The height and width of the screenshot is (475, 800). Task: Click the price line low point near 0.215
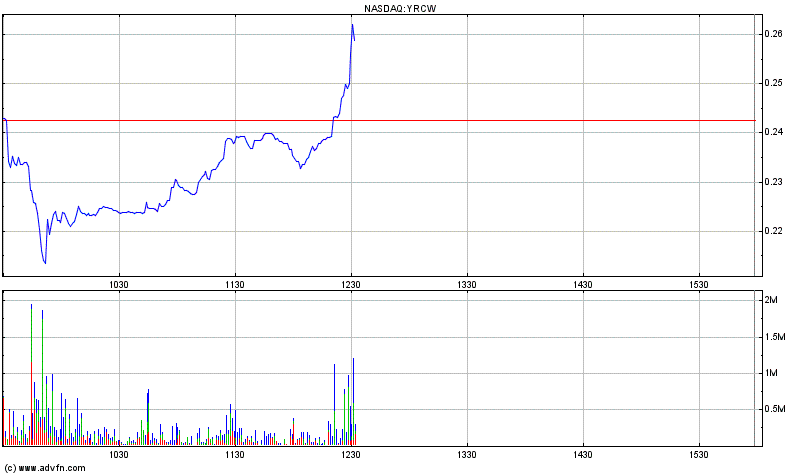coord(45,263)
